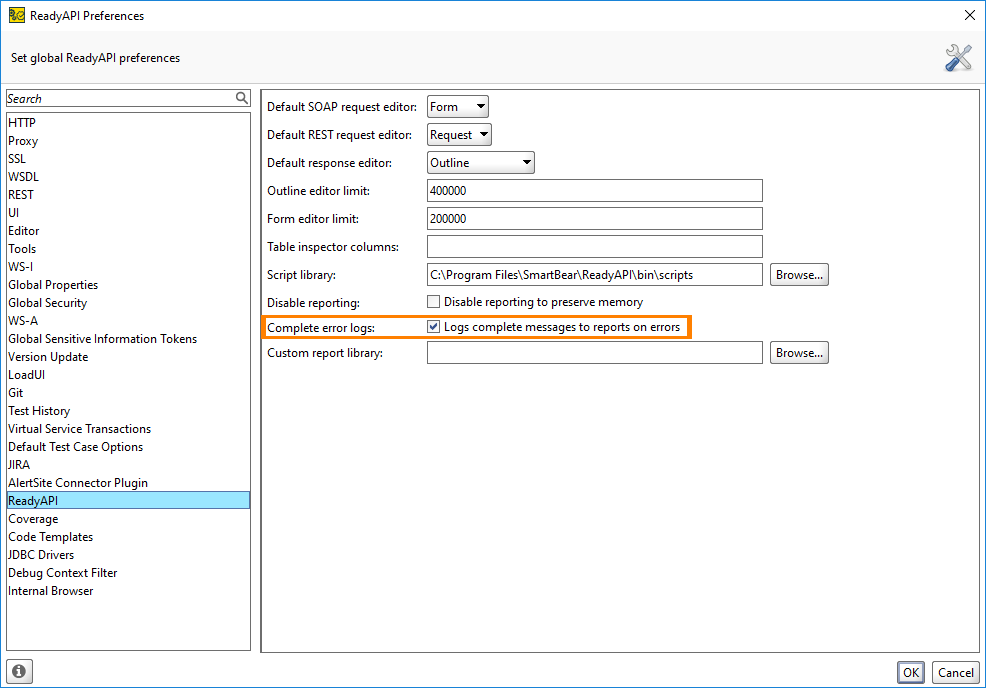Cancel the preferences dialog
Viewport: 986px width, 688px height.
coord(956,672)
